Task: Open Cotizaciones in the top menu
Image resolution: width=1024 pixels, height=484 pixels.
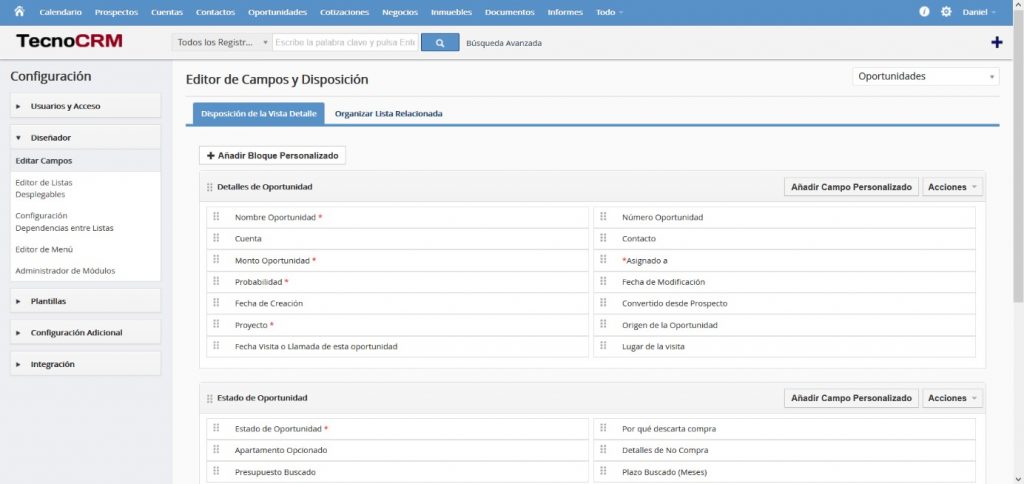Action: click(x=344, y=12)
